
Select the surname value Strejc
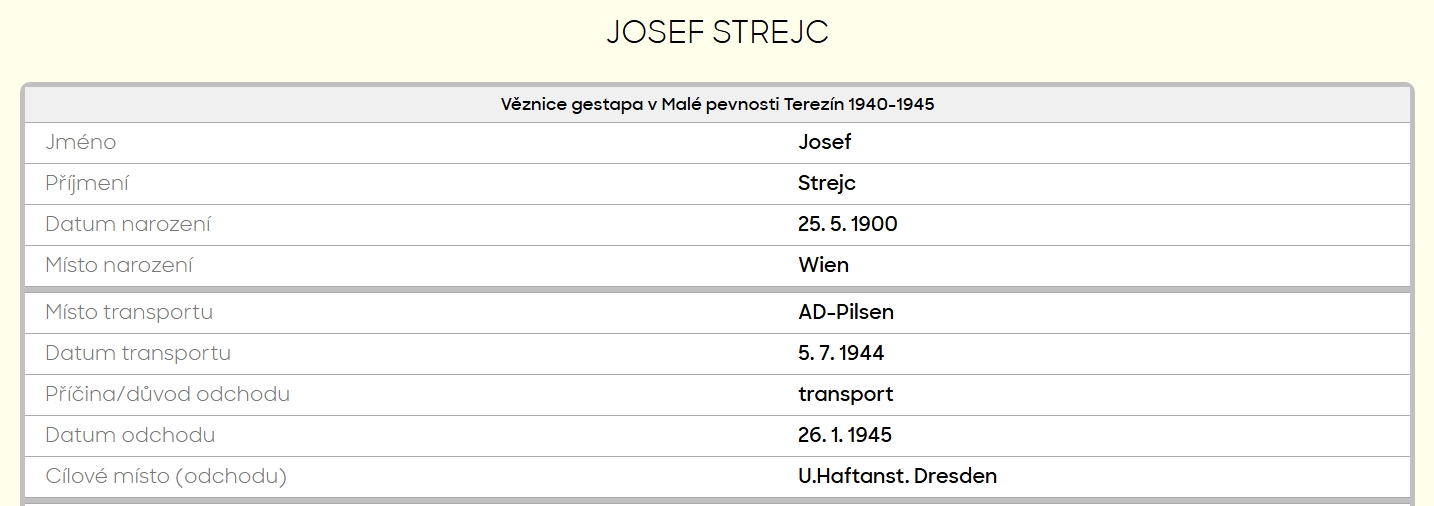coord(826,183)
